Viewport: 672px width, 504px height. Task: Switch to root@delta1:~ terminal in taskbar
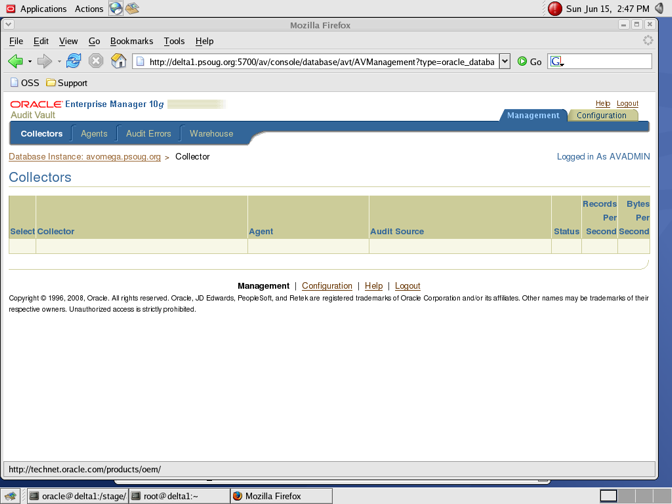pyautogui.click(x=179, y=496)
